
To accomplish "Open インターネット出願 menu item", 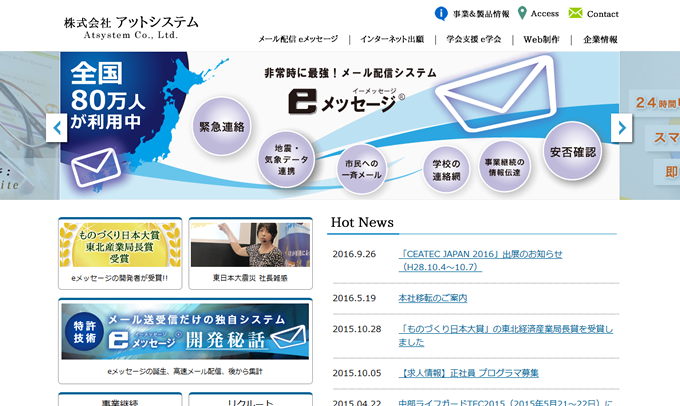I will coord(392,39).
